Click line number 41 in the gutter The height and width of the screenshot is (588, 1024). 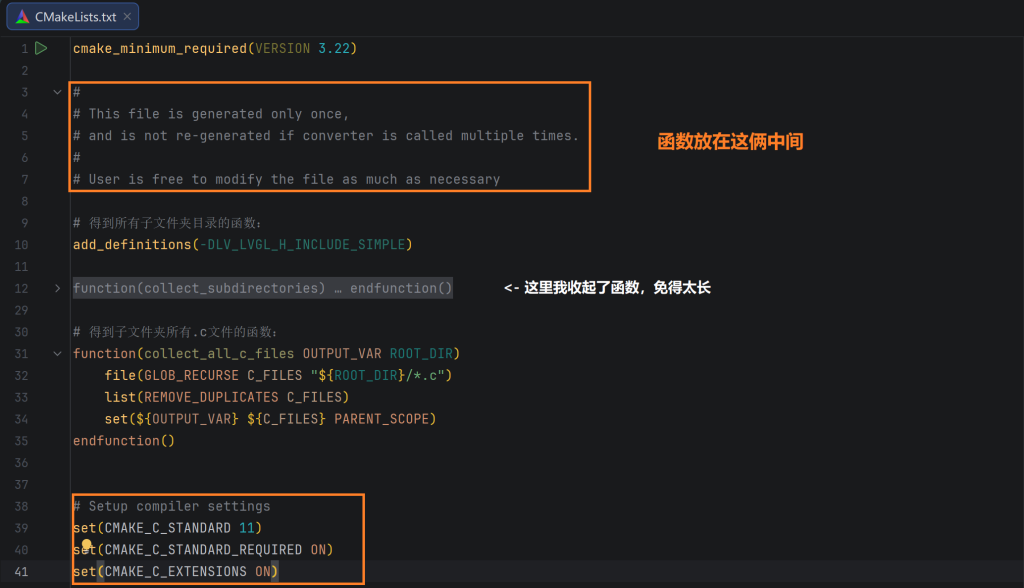click(22, 571)
